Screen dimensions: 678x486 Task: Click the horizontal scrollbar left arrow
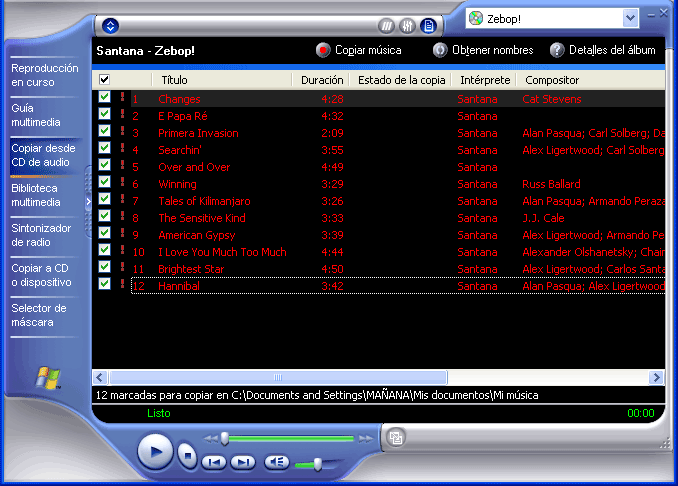click(x=100, y=377)
